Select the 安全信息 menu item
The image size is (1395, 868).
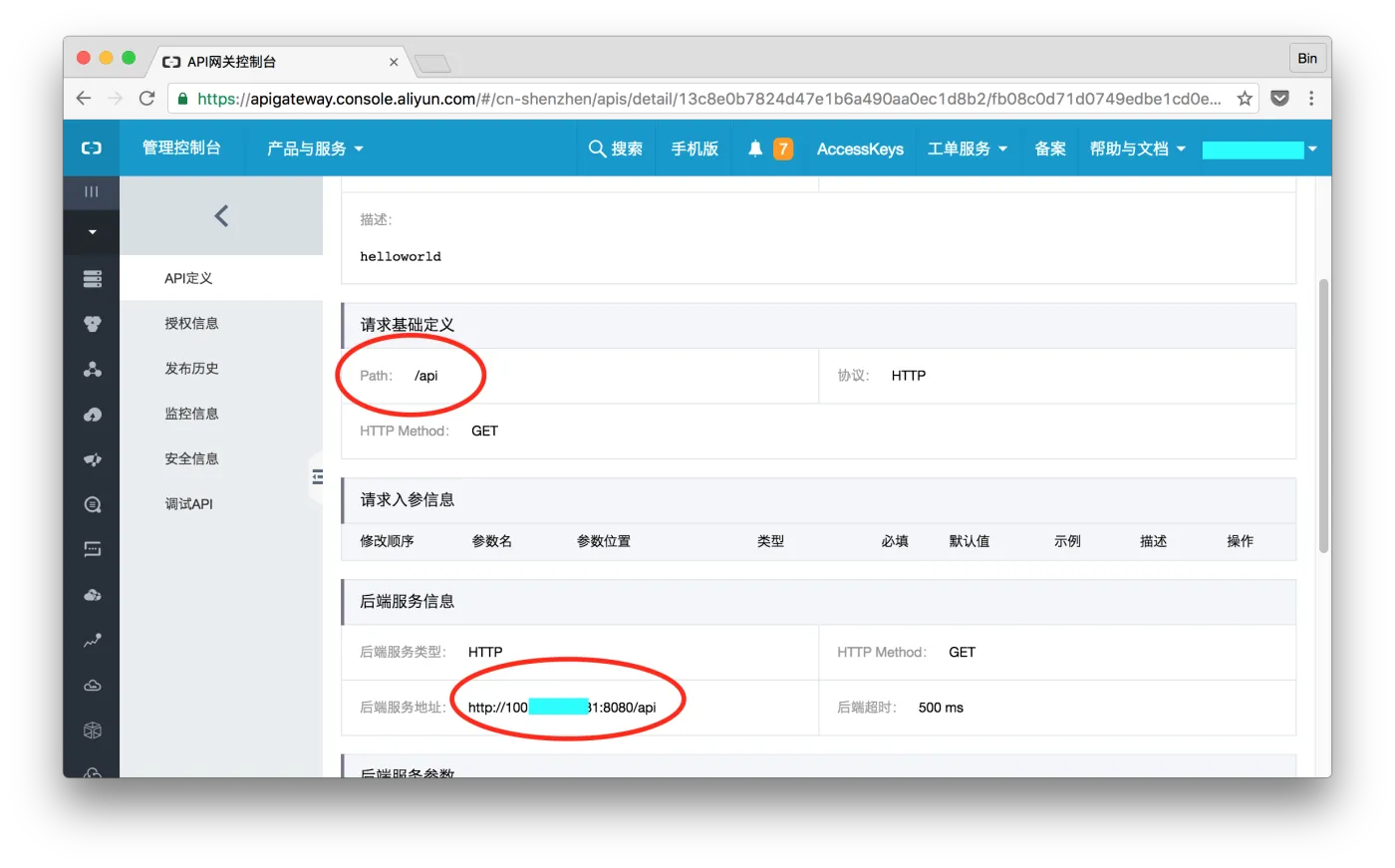click(221, 458)
